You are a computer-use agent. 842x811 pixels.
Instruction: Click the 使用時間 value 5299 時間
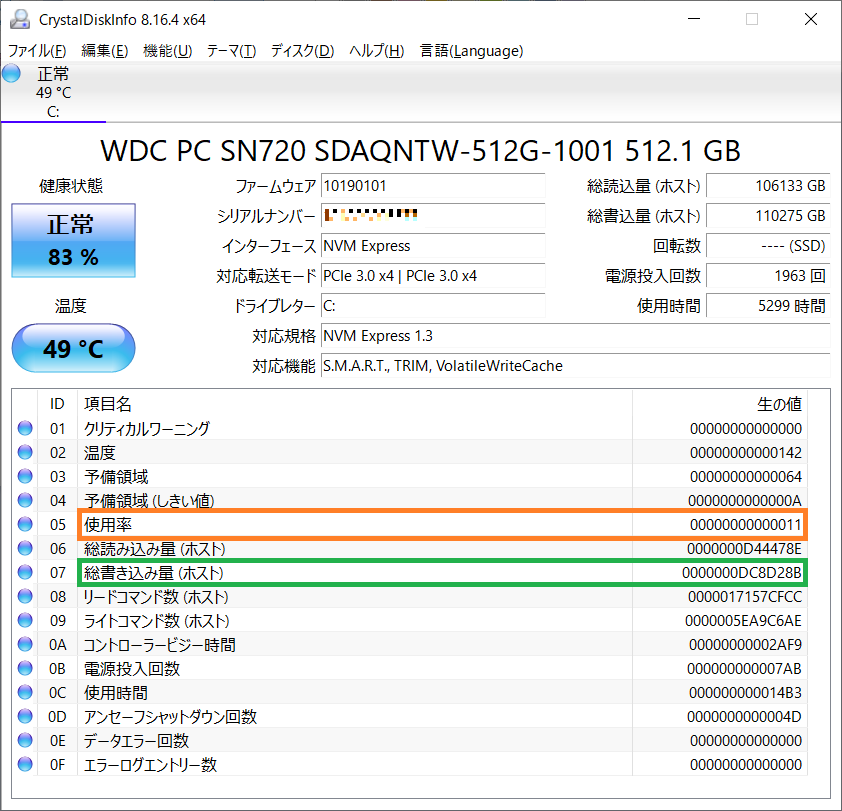point(768,306)
